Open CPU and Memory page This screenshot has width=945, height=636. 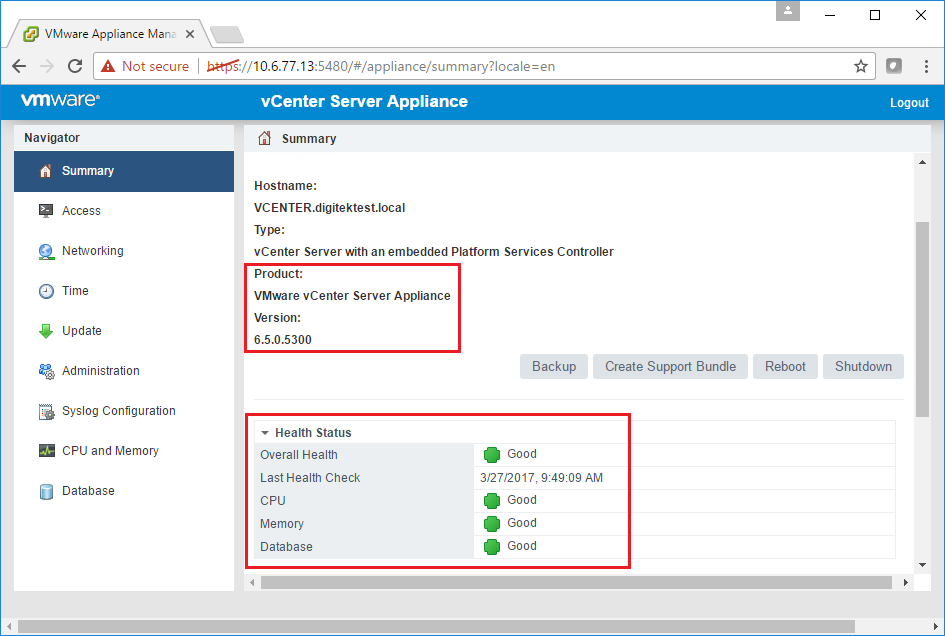point(124,450)
